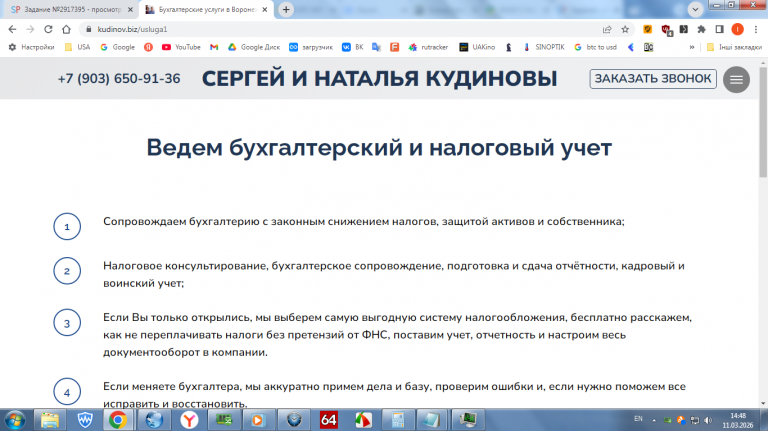Bookmark this page with the star icon
The width and height of the screenshot is (768, 431).
click(625, 29)
